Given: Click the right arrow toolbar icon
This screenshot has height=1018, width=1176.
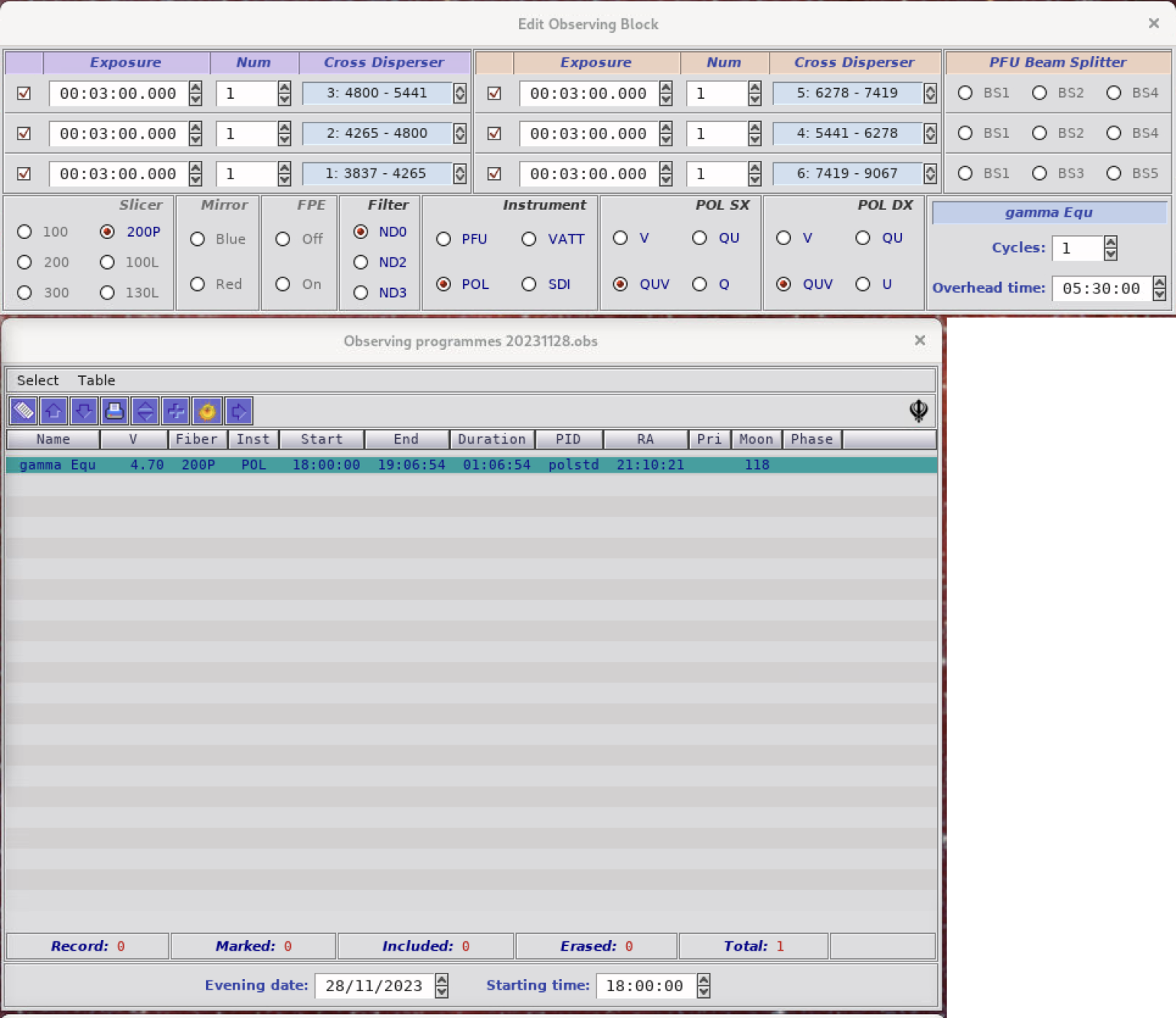Looking at the screenshot, I should point(239,411).
